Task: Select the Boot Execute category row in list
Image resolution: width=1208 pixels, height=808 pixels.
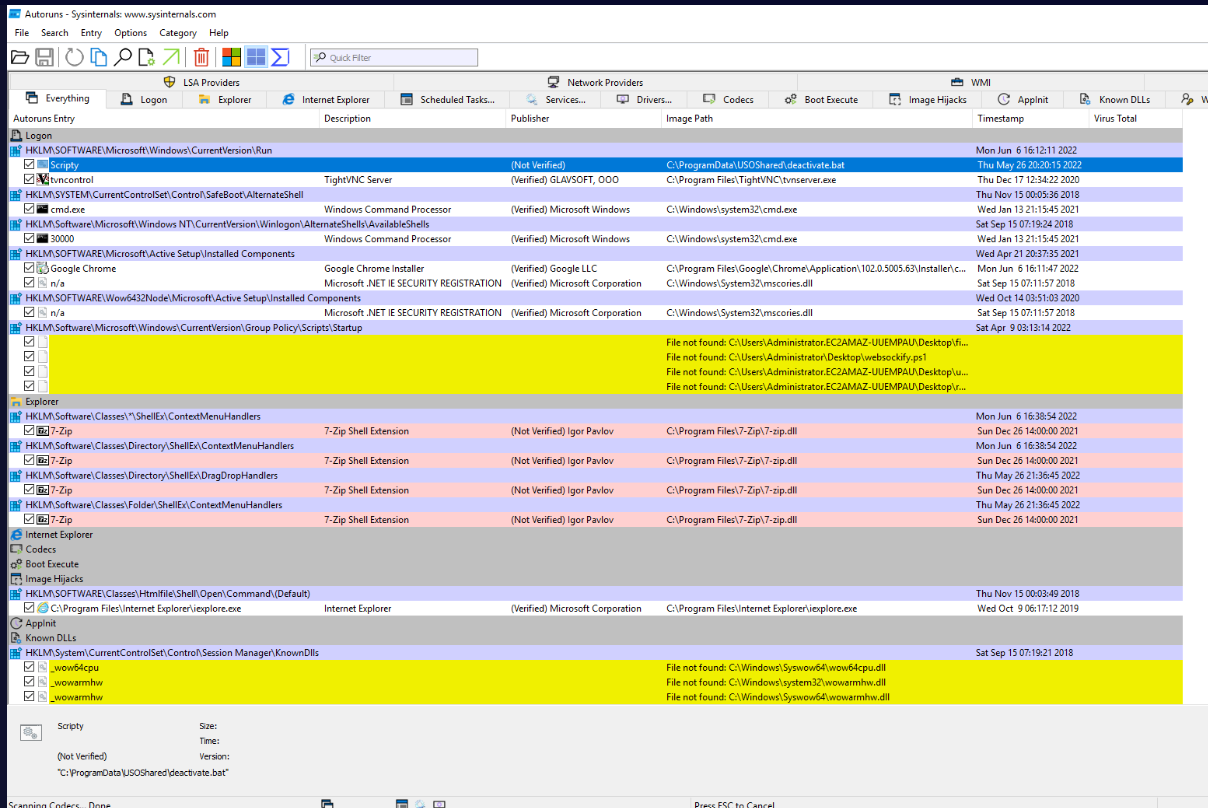Action: click(595, 564)
